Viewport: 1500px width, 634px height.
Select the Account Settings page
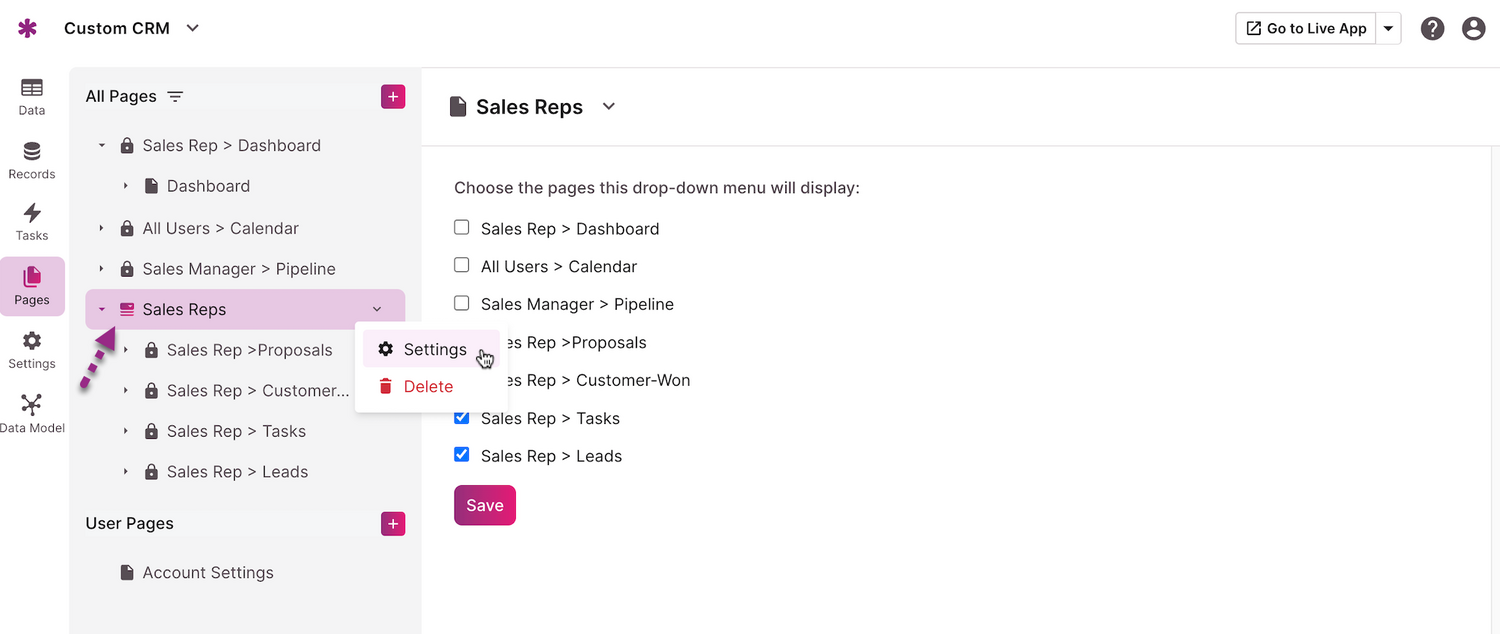207,573
